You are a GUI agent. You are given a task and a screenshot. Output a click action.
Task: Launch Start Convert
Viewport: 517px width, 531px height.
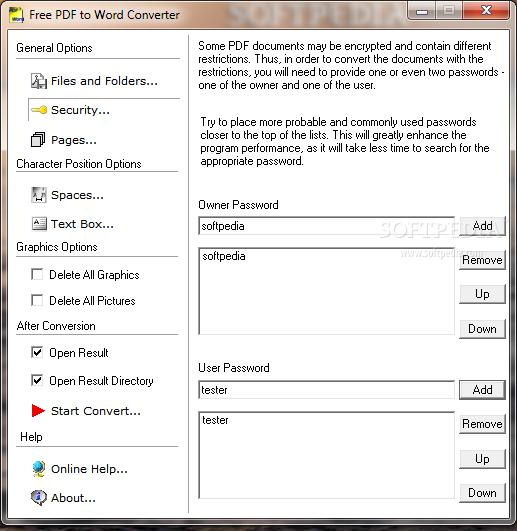(96, 411)
